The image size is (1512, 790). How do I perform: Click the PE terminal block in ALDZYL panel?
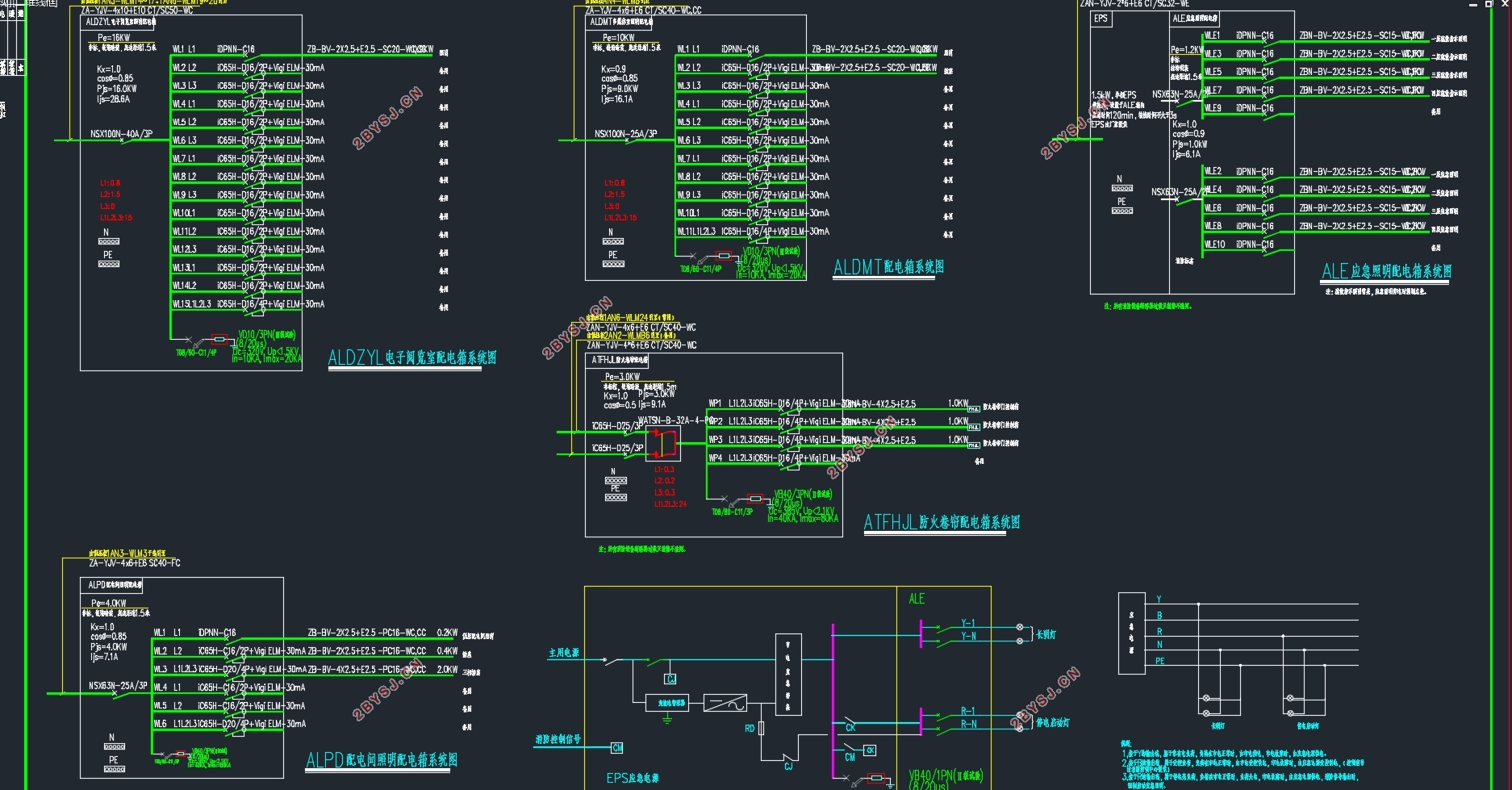coord(109,264)
